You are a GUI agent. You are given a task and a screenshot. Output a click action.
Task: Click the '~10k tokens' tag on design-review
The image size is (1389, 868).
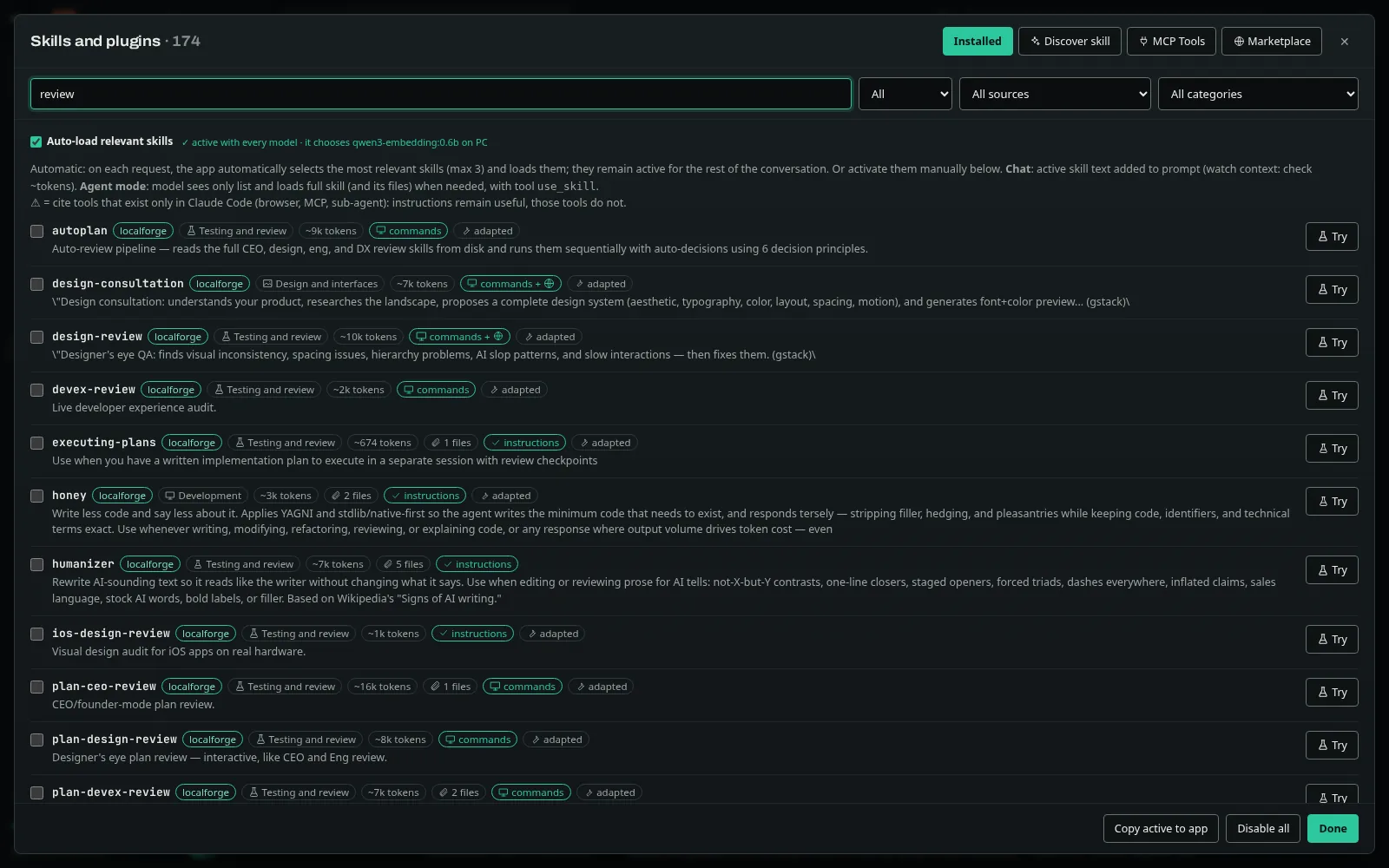coord(368,337)
